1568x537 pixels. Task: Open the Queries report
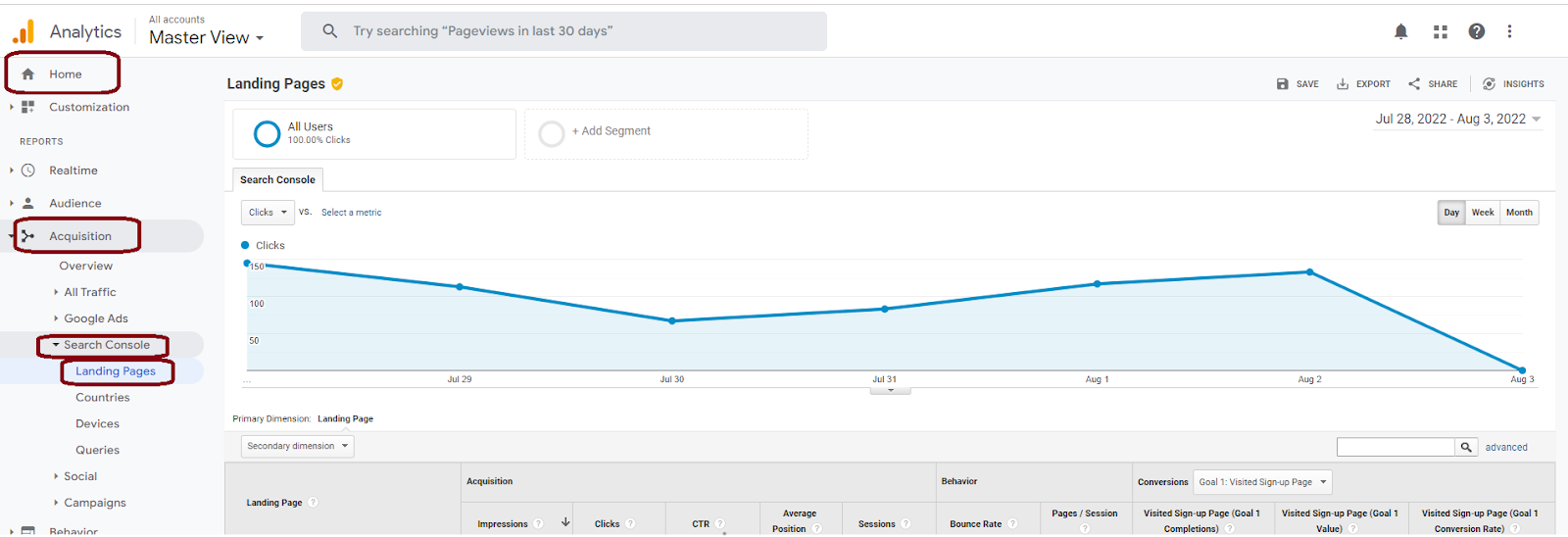click(97, 451)
